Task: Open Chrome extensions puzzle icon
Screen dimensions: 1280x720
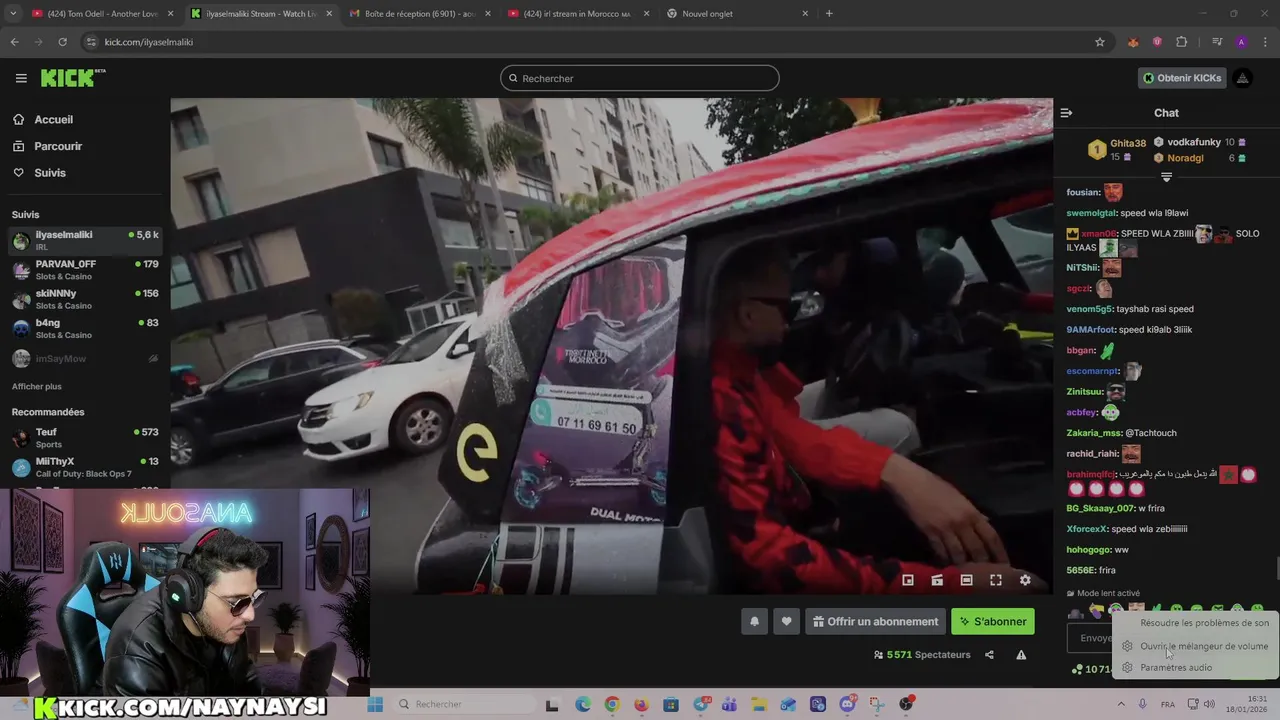Action: point(1182,42)
